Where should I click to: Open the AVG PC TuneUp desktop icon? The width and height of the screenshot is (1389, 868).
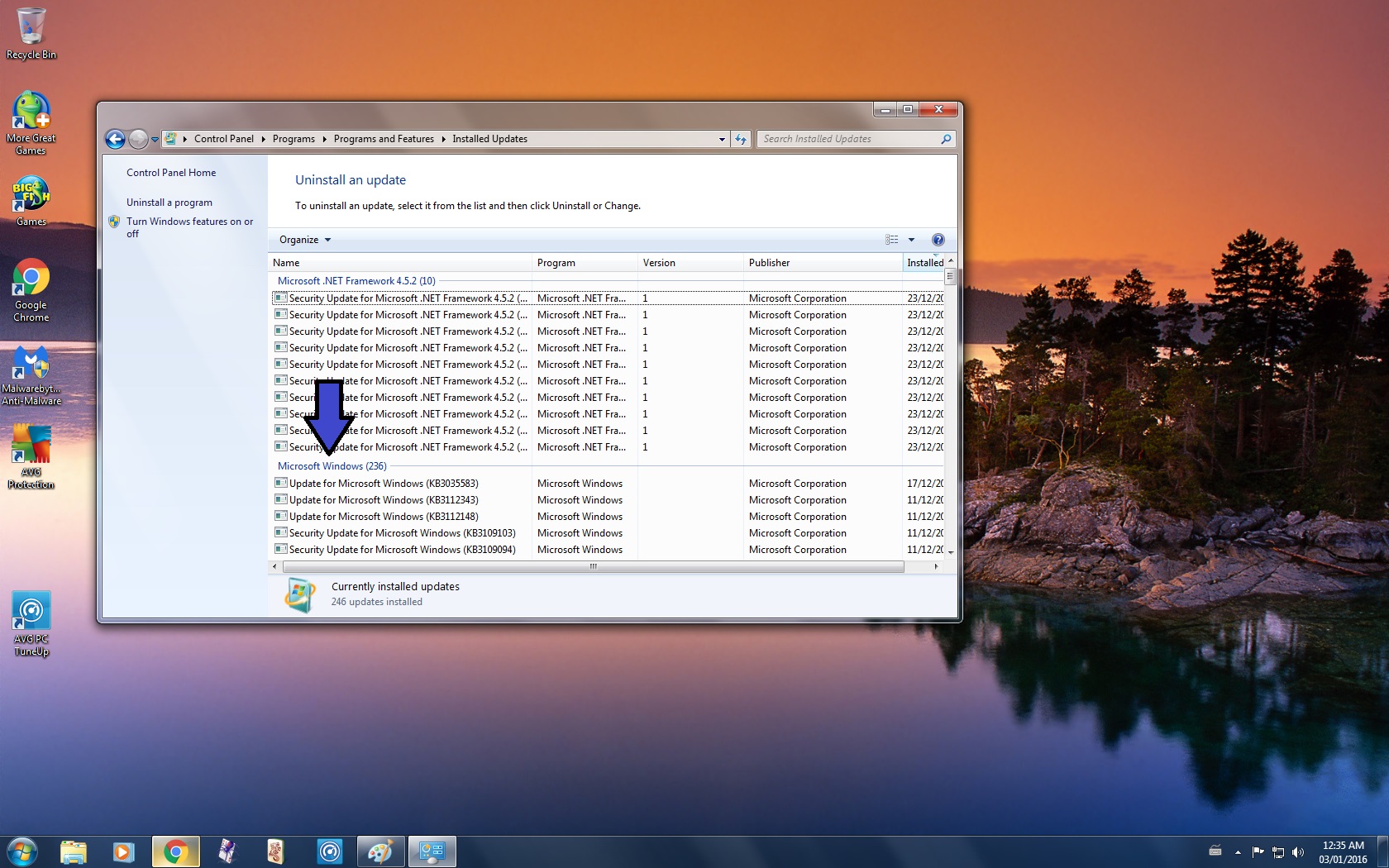tap(31, 624)
